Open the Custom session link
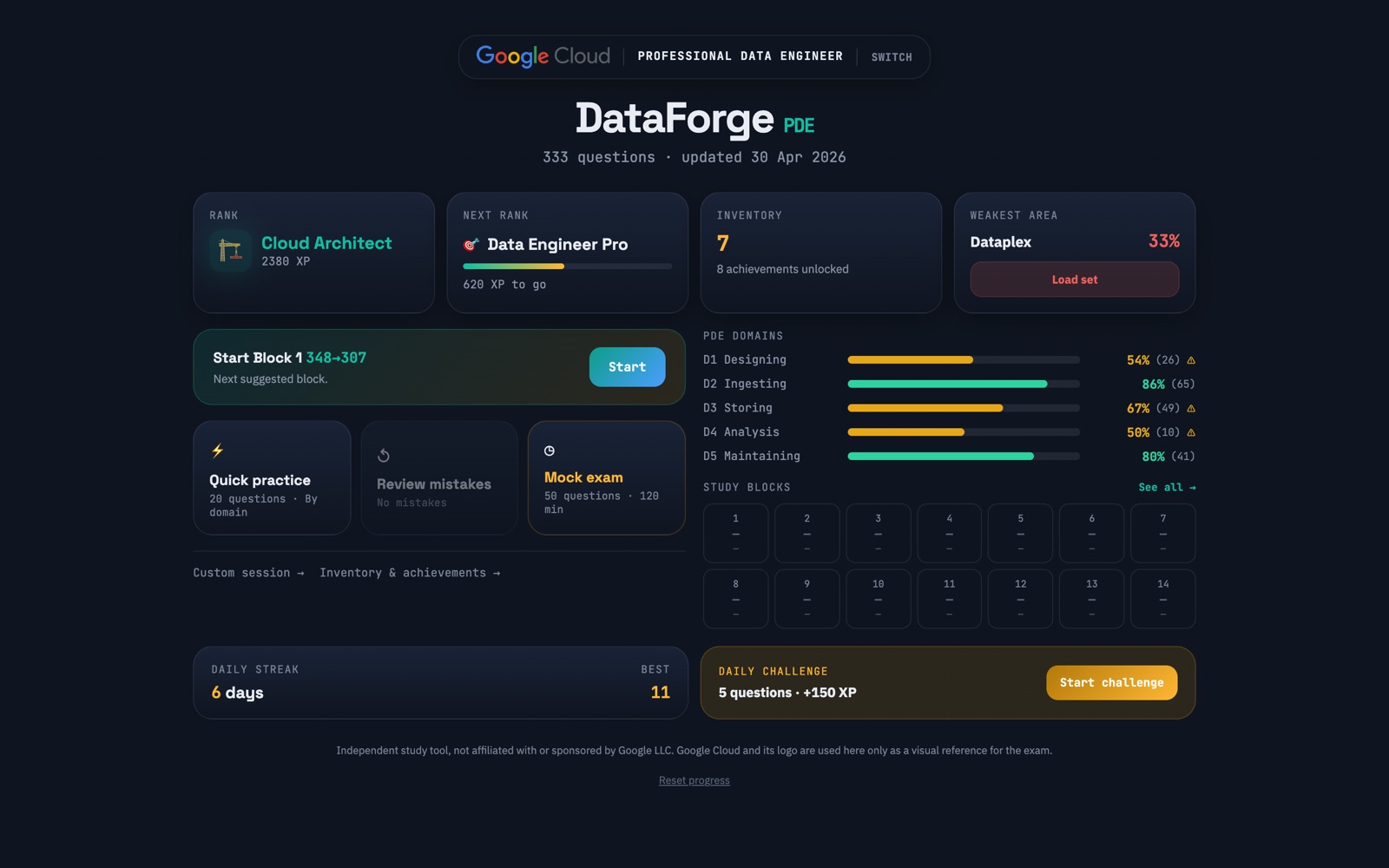 point(249,573)
